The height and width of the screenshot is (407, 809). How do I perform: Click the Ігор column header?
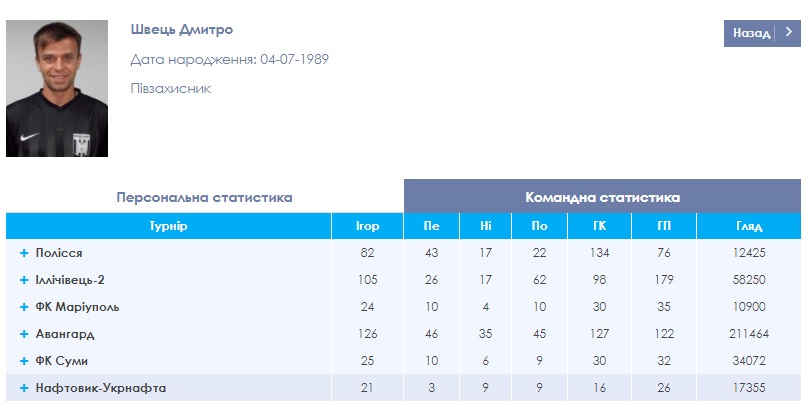[x=367, y=226]
